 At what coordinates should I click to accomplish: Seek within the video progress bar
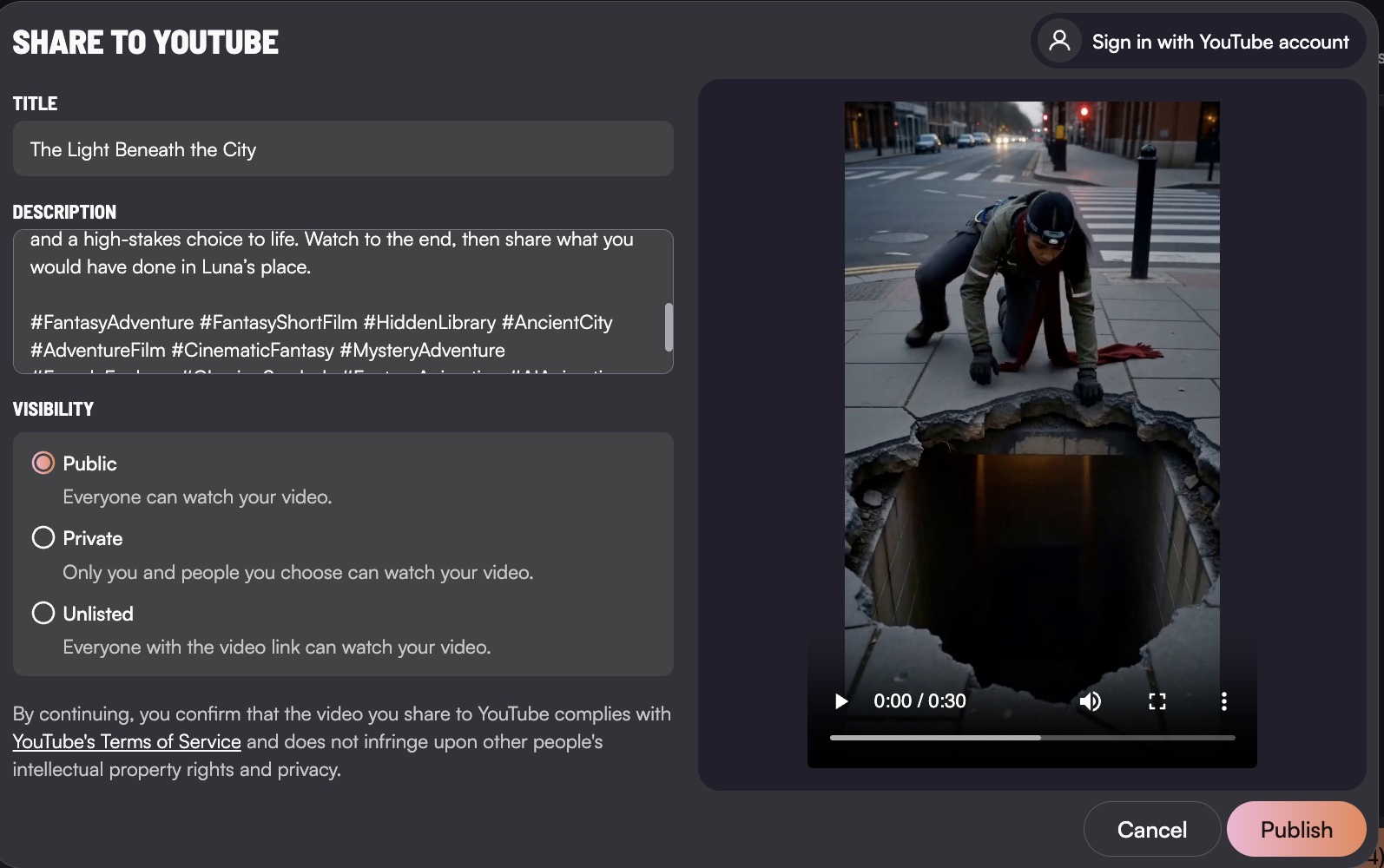pyautogui.click(x=1032, y=738)
